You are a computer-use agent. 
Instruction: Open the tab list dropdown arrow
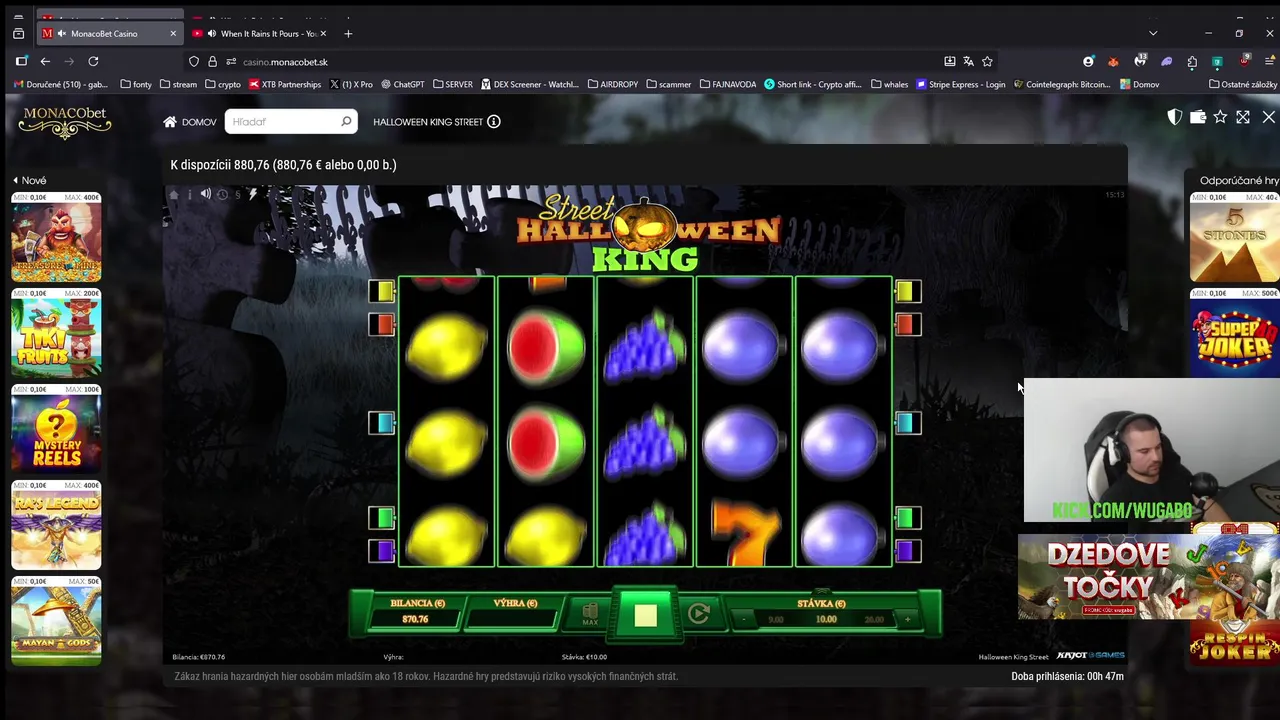(1153, 33)
